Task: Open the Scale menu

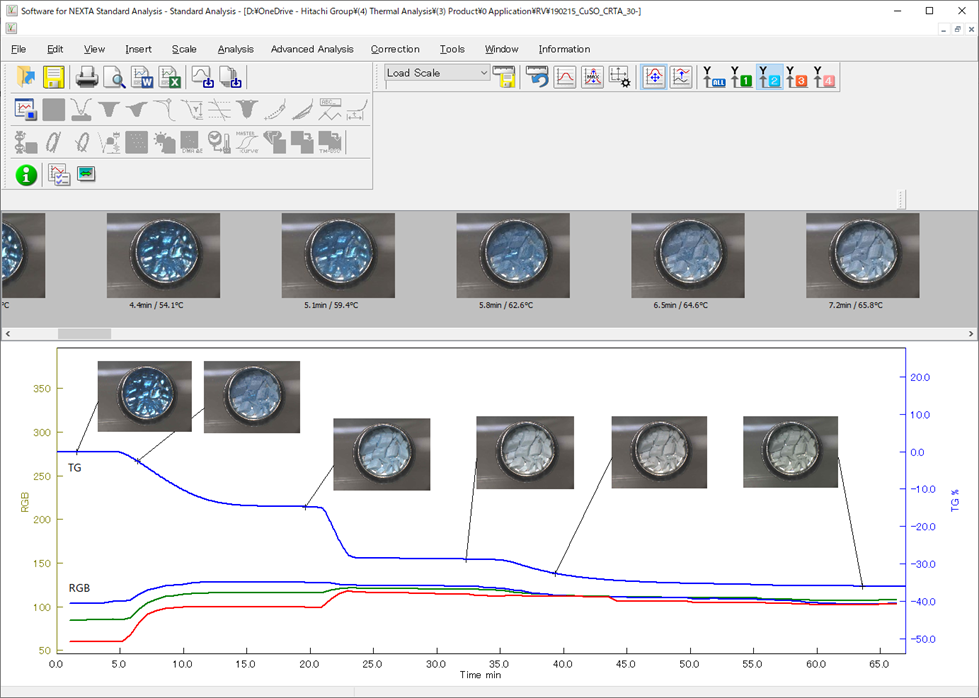Action: [184, 49]
